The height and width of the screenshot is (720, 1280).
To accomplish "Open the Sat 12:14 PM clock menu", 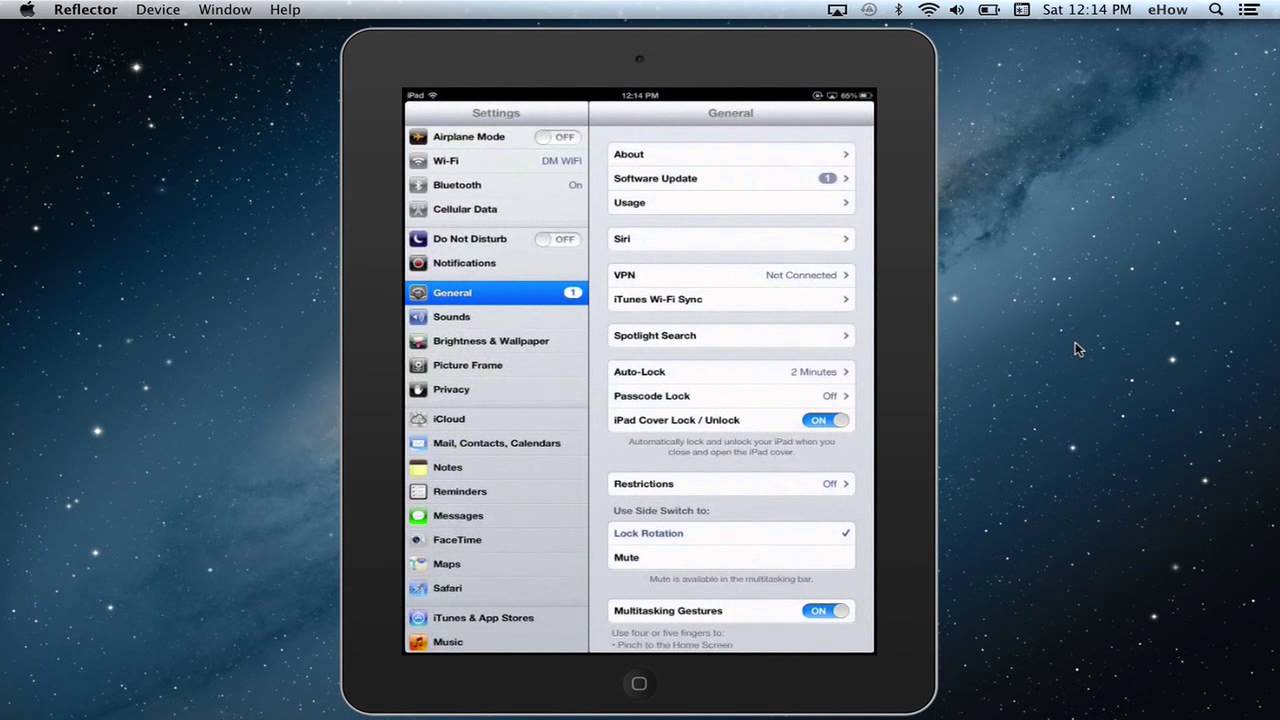I will click(x=1087, y=9).
